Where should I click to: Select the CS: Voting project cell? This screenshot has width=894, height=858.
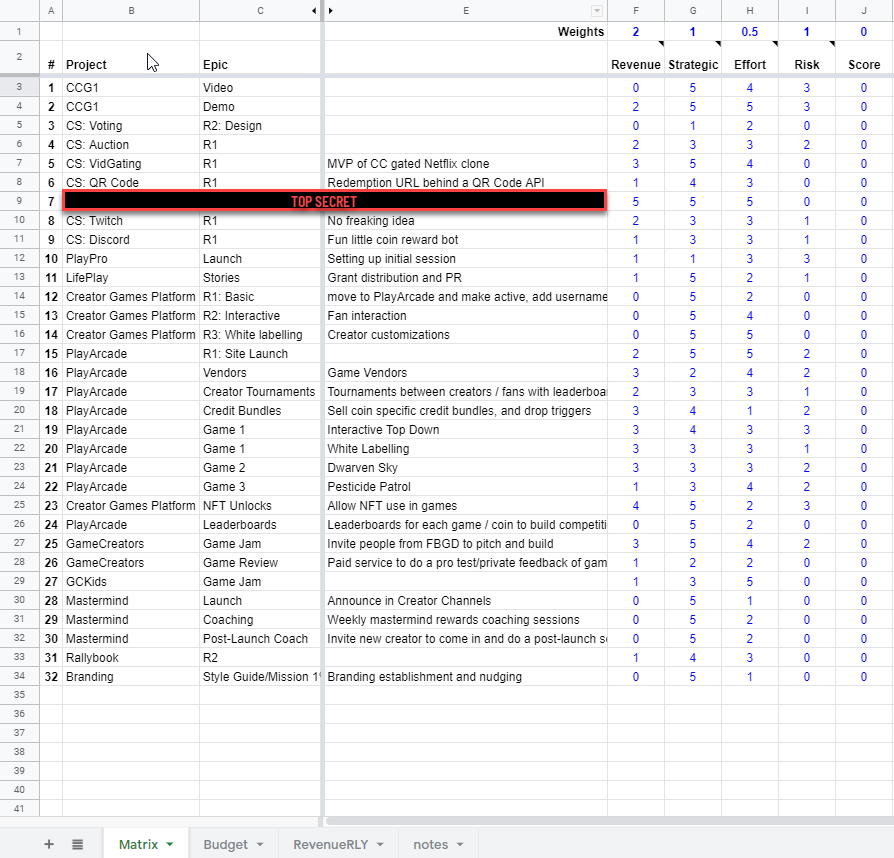(131, 125)
